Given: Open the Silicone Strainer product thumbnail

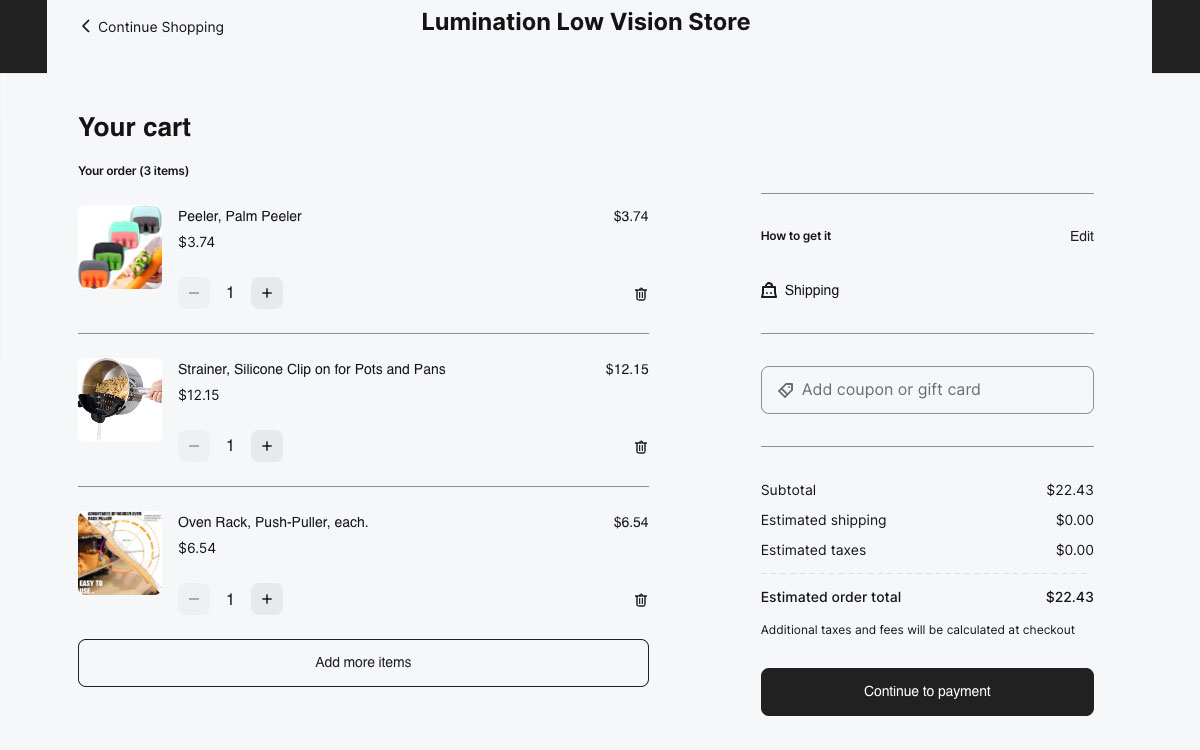Looking at the screenshot, I should tap(120, 400).
